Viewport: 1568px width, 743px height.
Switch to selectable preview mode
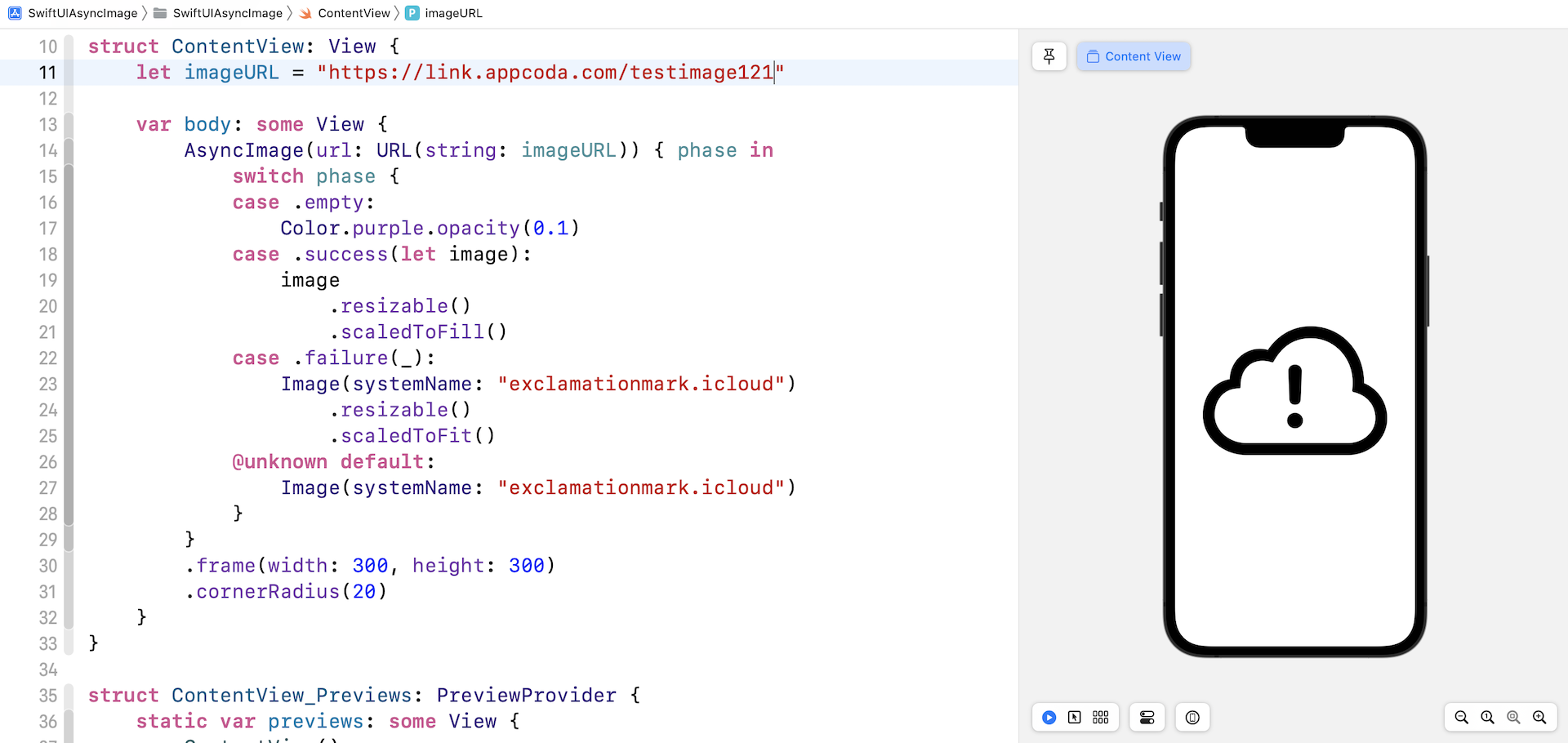click(1075, 718)
